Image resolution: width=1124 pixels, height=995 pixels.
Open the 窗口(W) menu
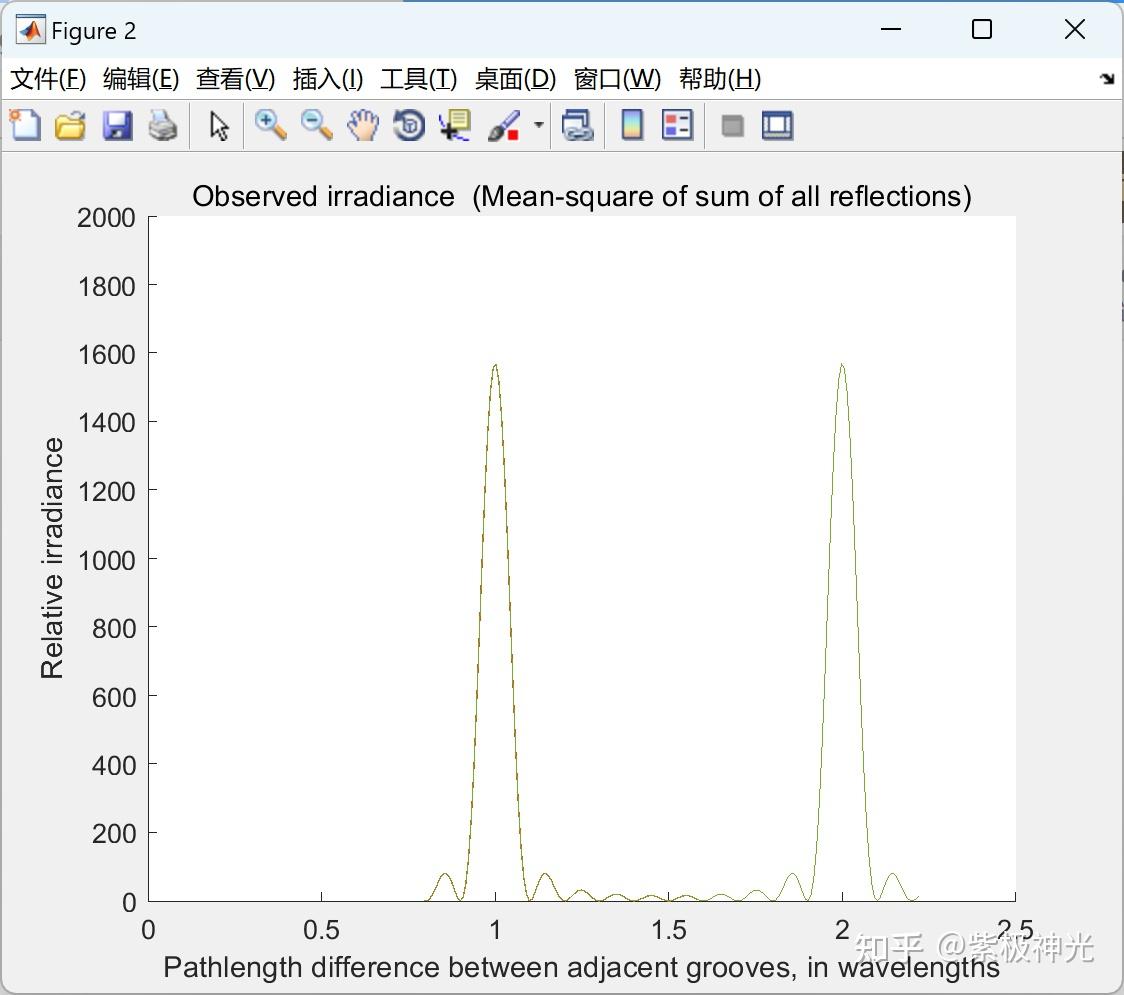click(617, 79)
